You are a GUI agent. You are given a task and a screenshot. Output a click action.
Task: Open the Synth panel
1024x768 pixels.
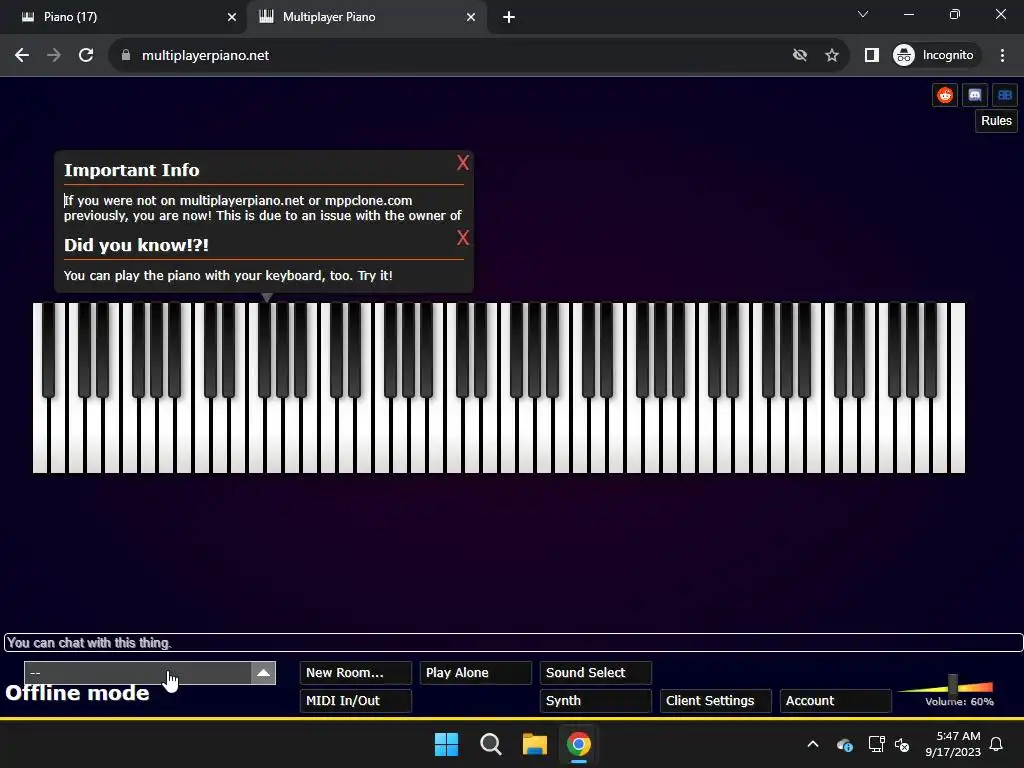(x=596, y=701)
